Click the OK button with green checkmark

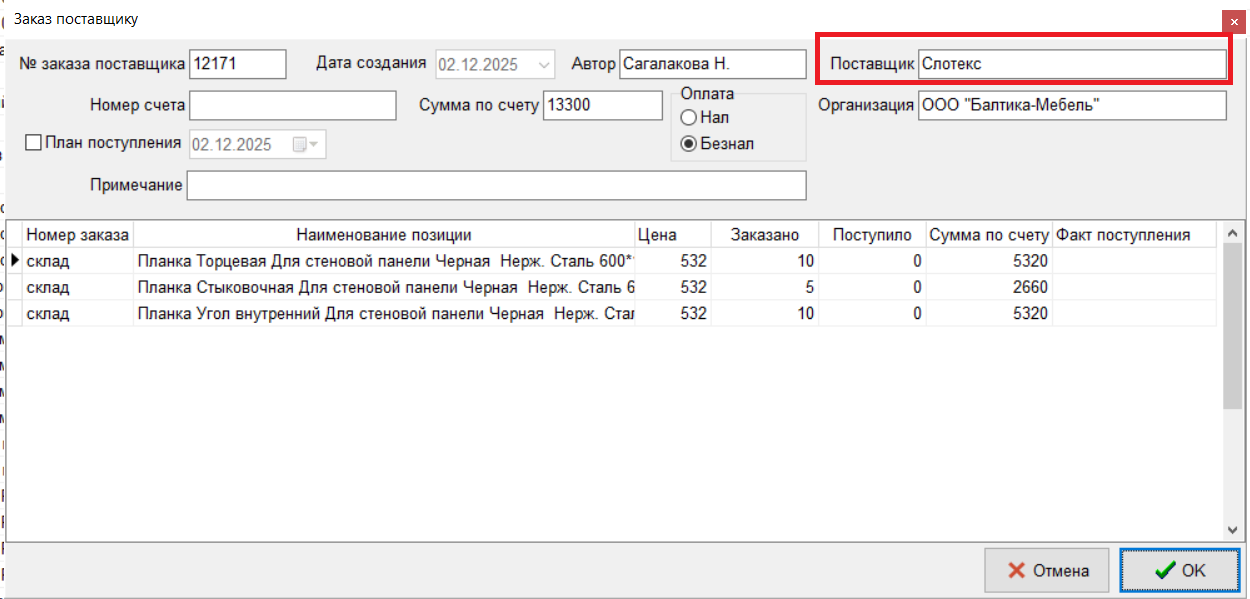pyautogui.click(x=1180, y=571)
